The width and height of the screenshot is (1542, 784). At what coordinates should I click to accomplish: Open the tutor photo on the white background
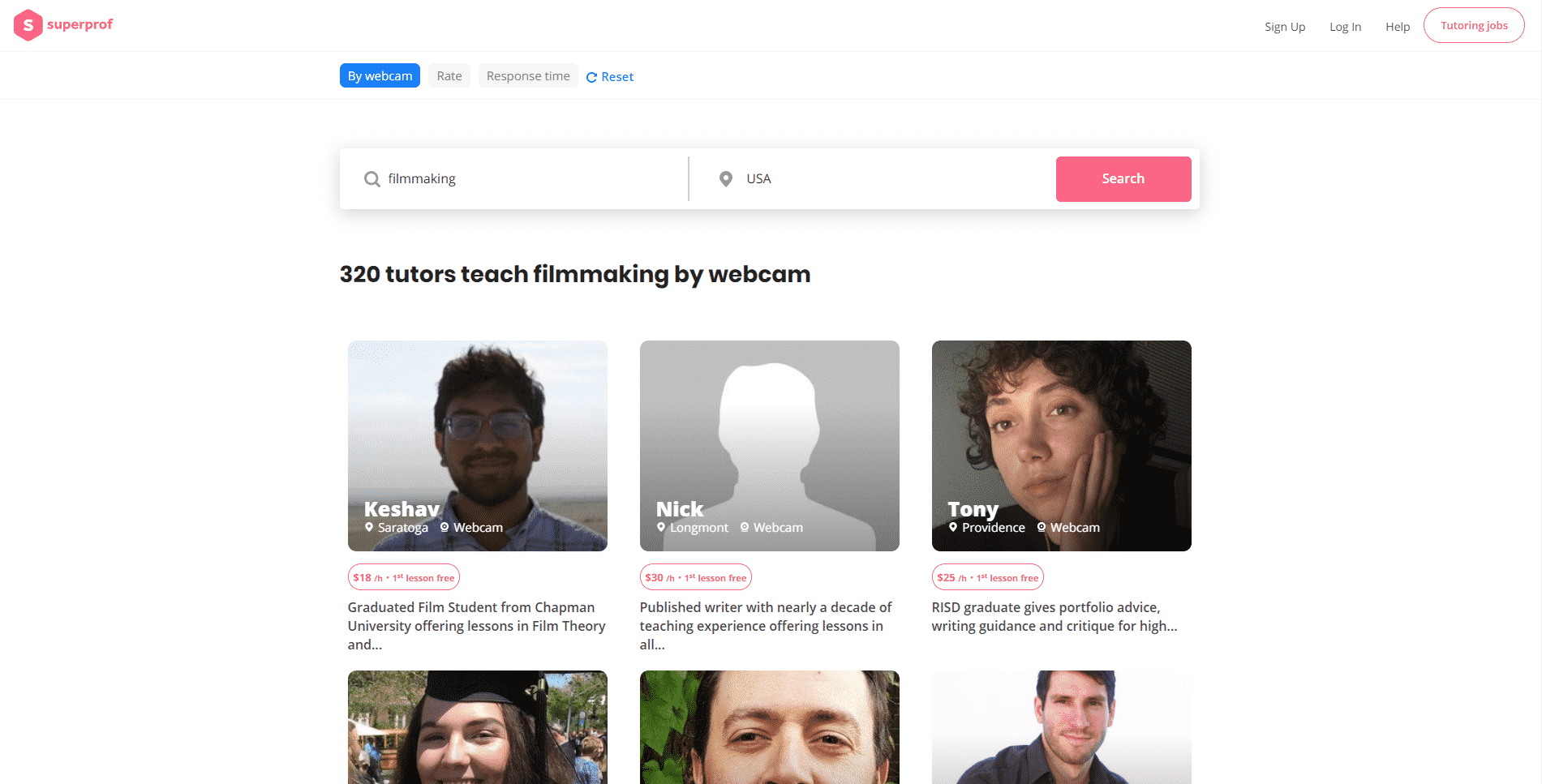point(1062,727)
